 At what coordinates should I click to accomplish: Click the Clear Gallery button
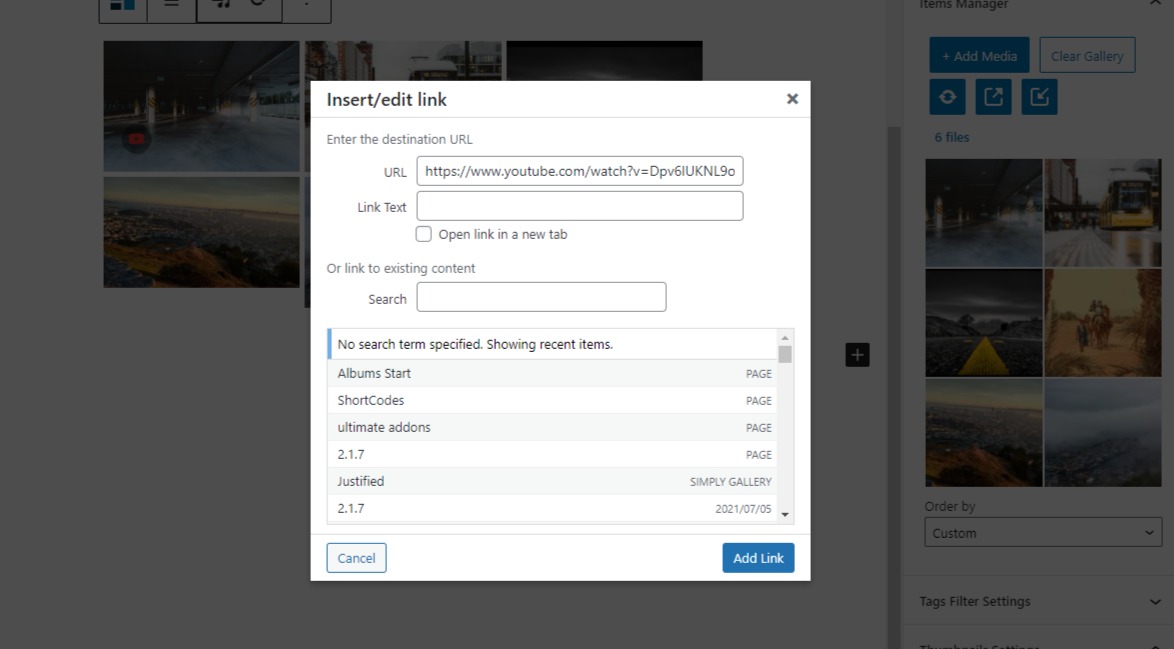coord(1087,56)
